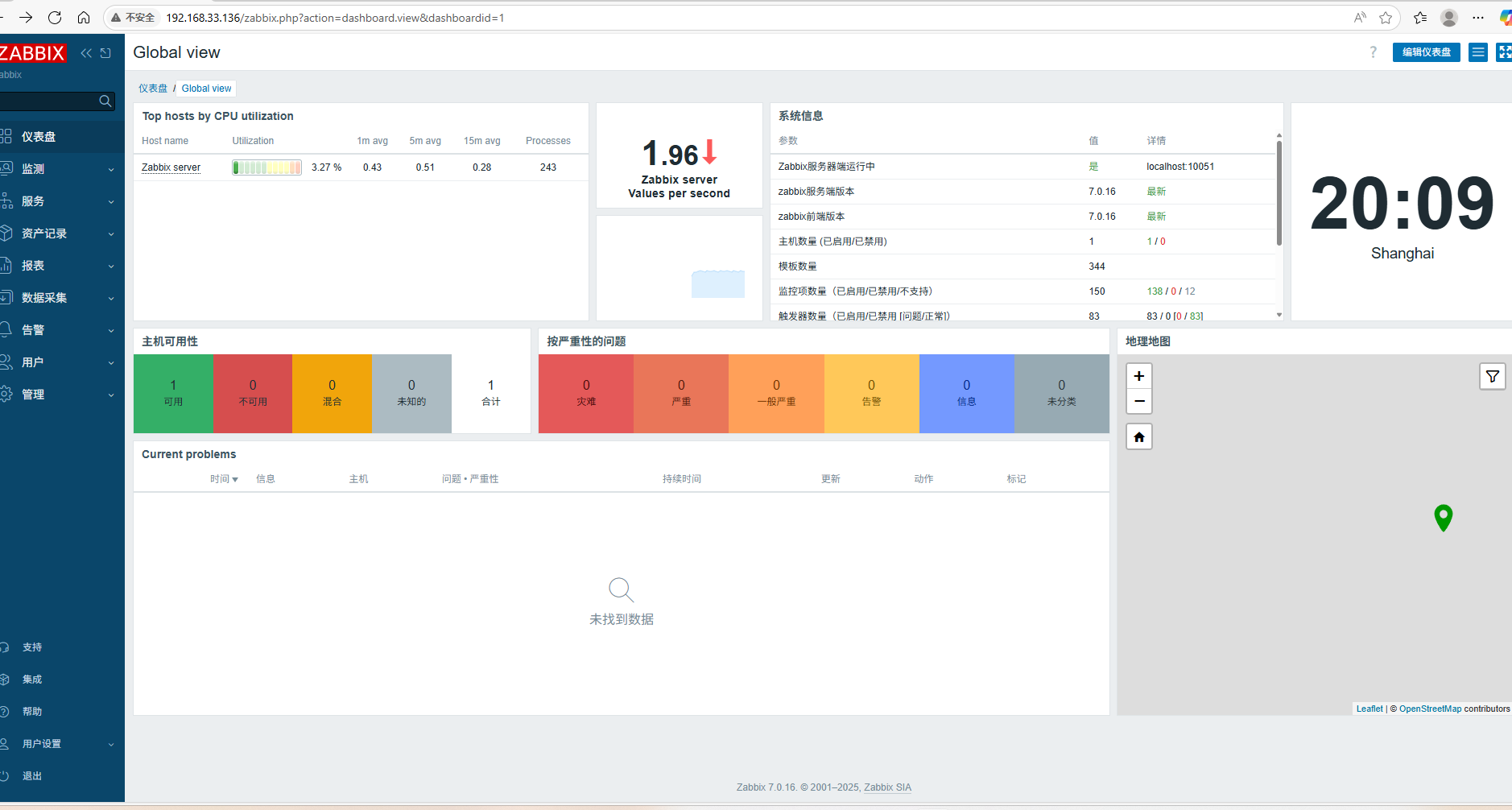This screenshot has width=1512, height=810.
Task: Expand the 用户设置 user settings chevron
Action: click(x=111, y=745)
